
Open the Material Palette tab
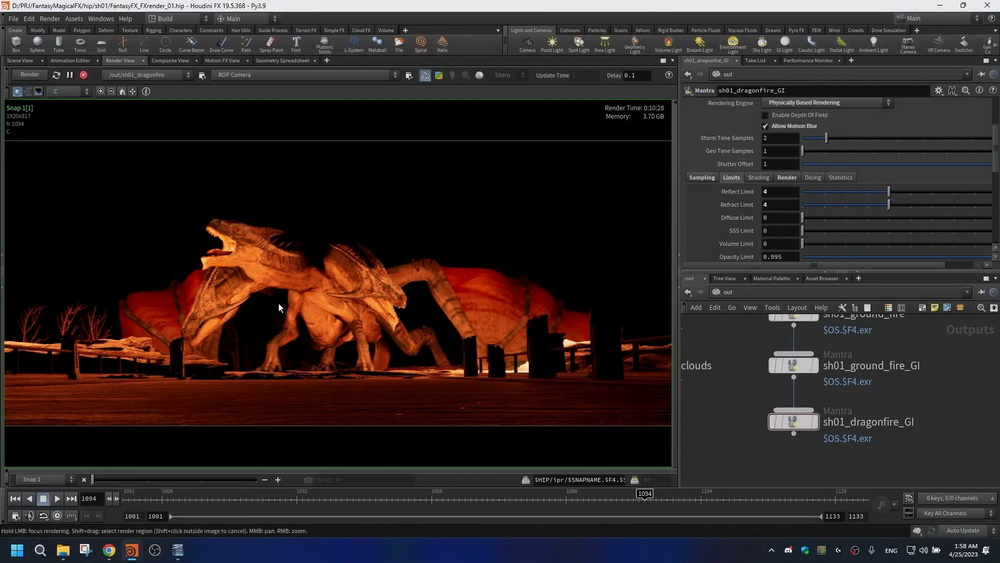coord(771,279)
